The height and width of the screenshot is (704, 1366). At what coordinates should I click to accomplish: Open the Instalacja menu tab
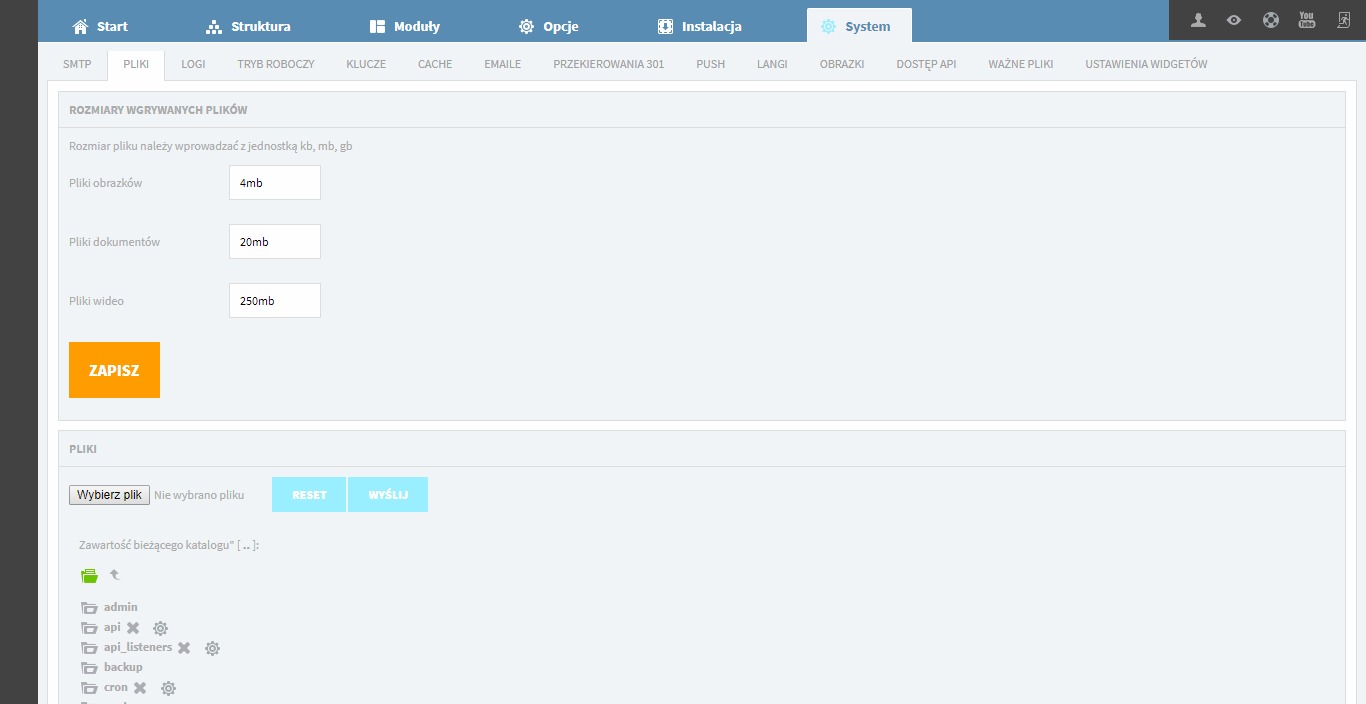point(700,26)
